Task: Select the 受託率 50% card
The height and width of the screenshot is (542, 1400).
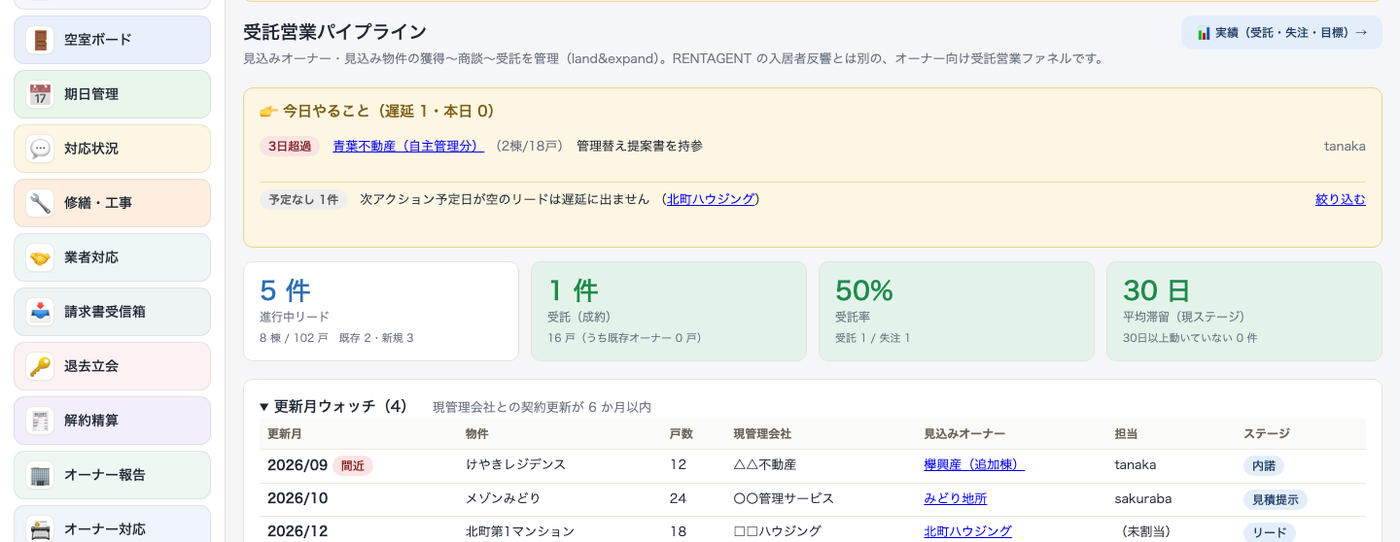Action: (956, 311)
